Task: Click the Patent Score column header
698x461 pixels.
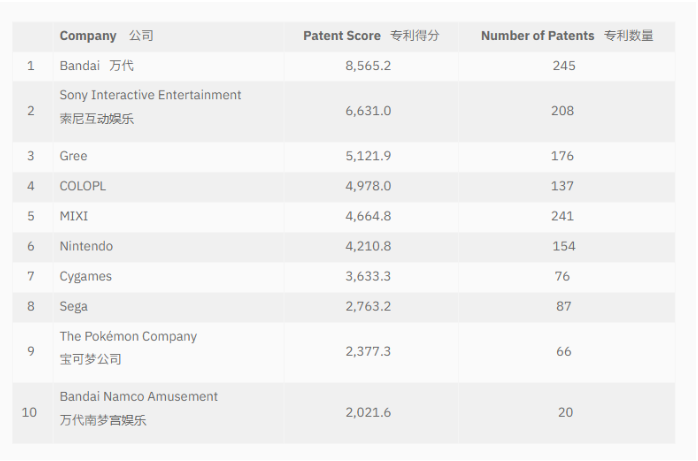Action: click(371, 36)
